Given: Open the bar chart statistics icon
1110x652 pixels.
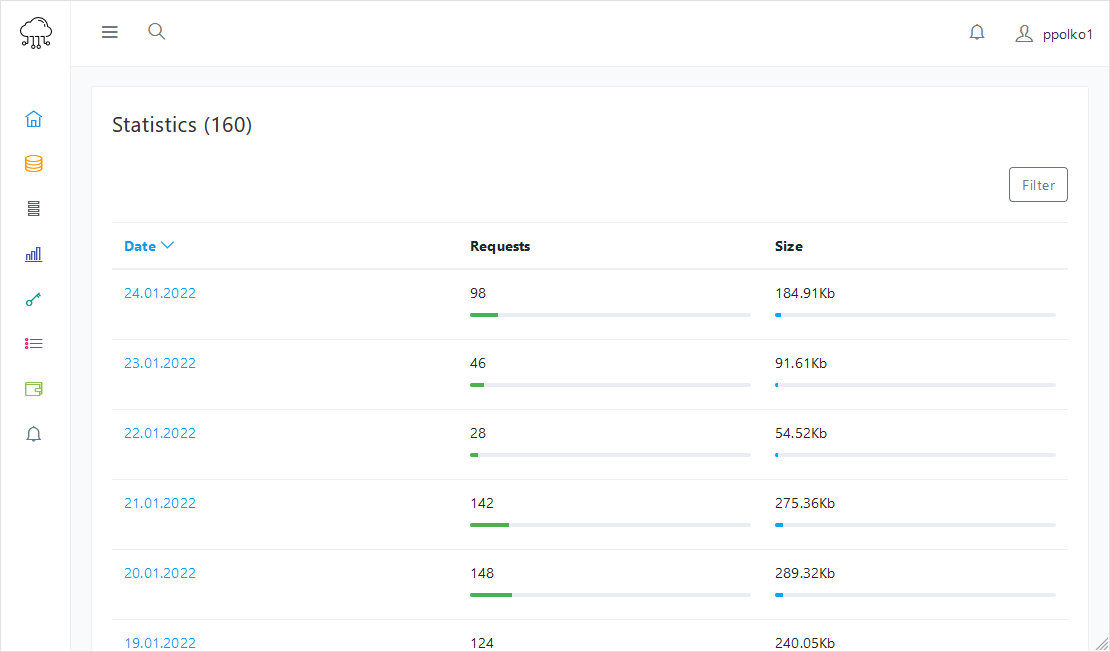Looking at the screenshot, I should 34,254.
